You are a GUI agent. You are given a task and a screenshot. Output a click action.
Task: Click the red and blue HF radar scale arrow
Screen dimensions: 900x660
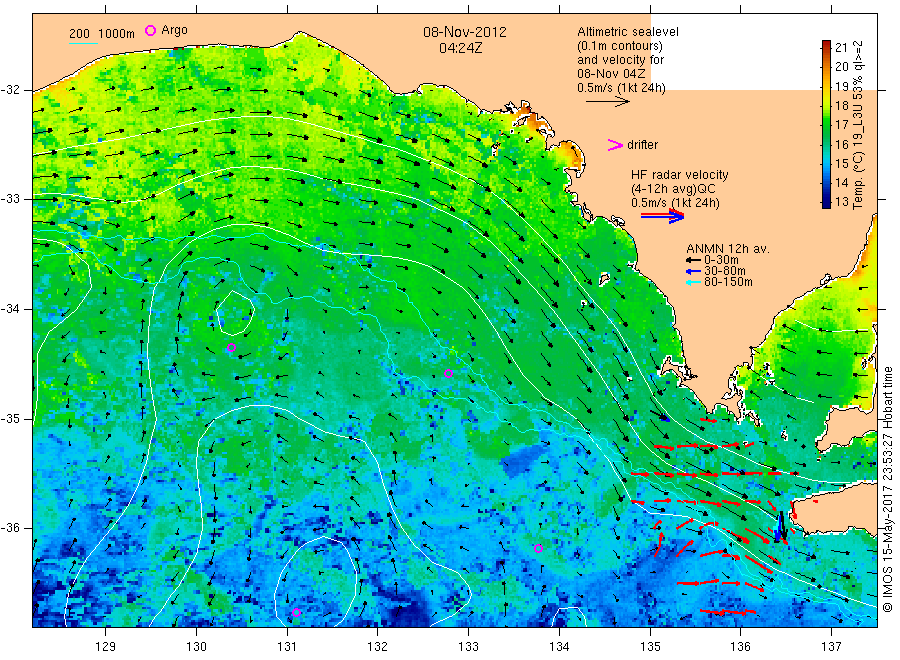click(663, 216)
